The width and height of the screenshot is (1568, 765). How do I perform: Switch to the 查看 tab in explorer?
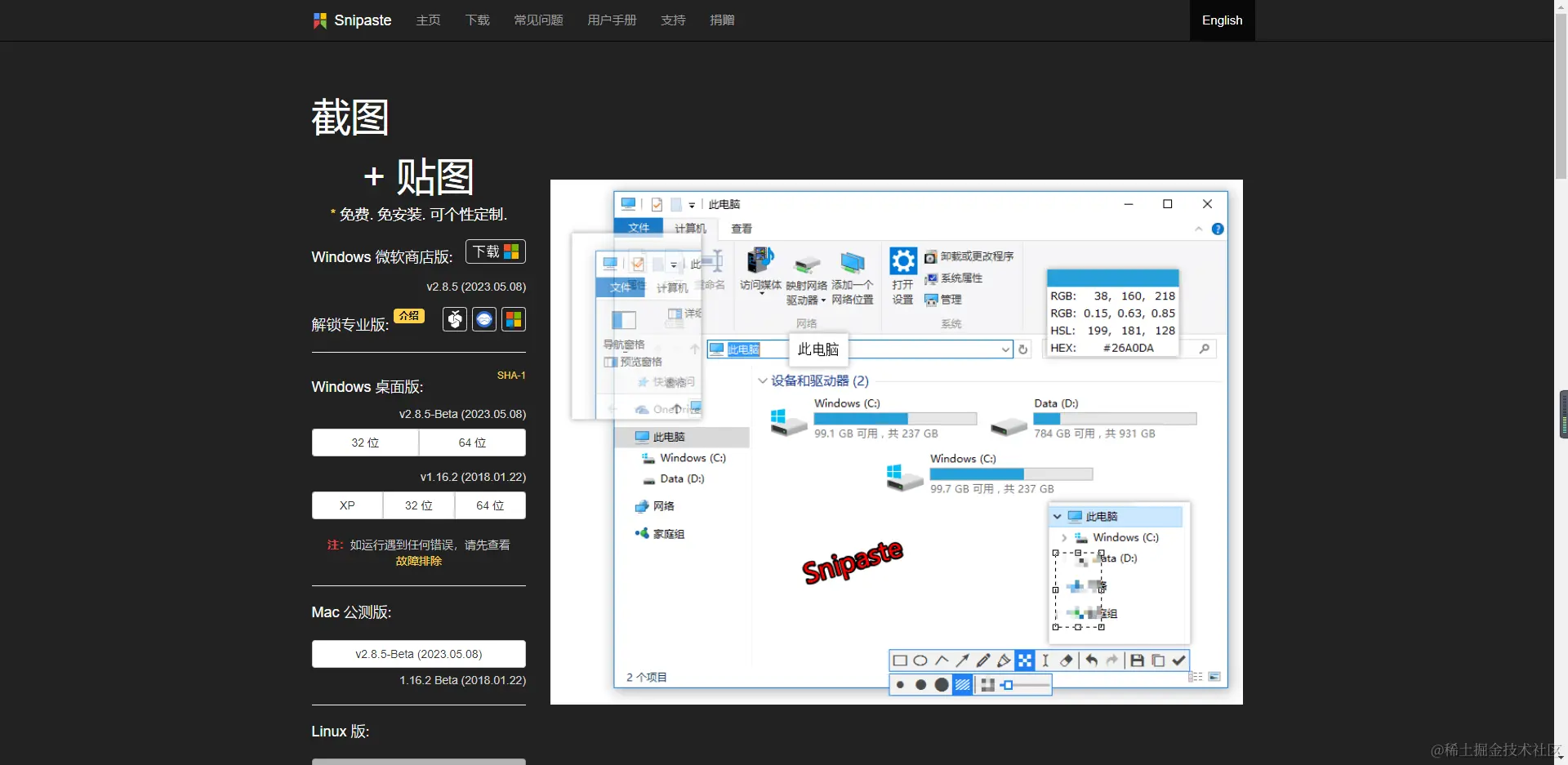[740, 229]
